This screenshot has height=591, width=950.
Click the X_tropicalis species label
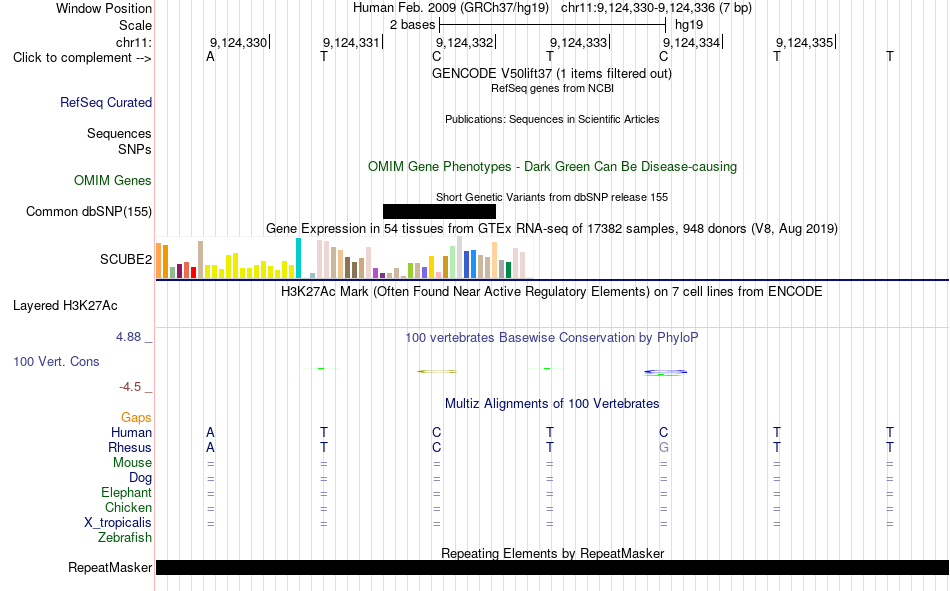click(118, 523)
